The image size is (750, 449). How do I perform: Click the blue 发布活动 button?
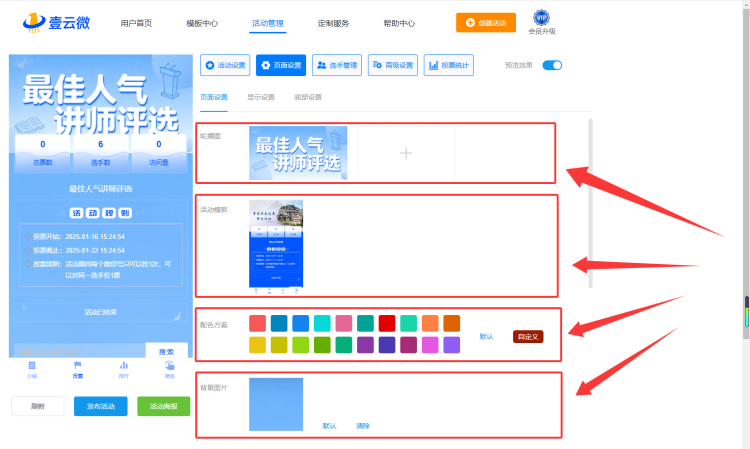point(100,406)
